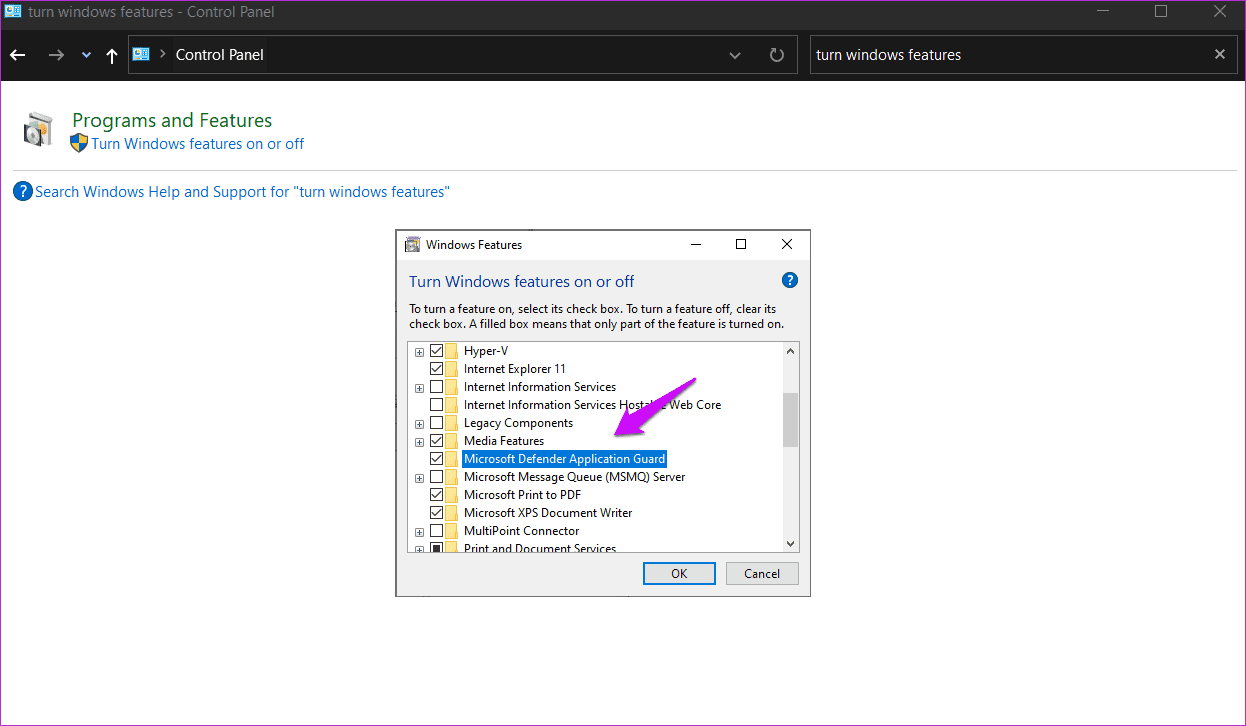This screenshot has width=1246, height=726.
Task: Click the shield icon beside Turn Windows features
Action: coord(79,143)
